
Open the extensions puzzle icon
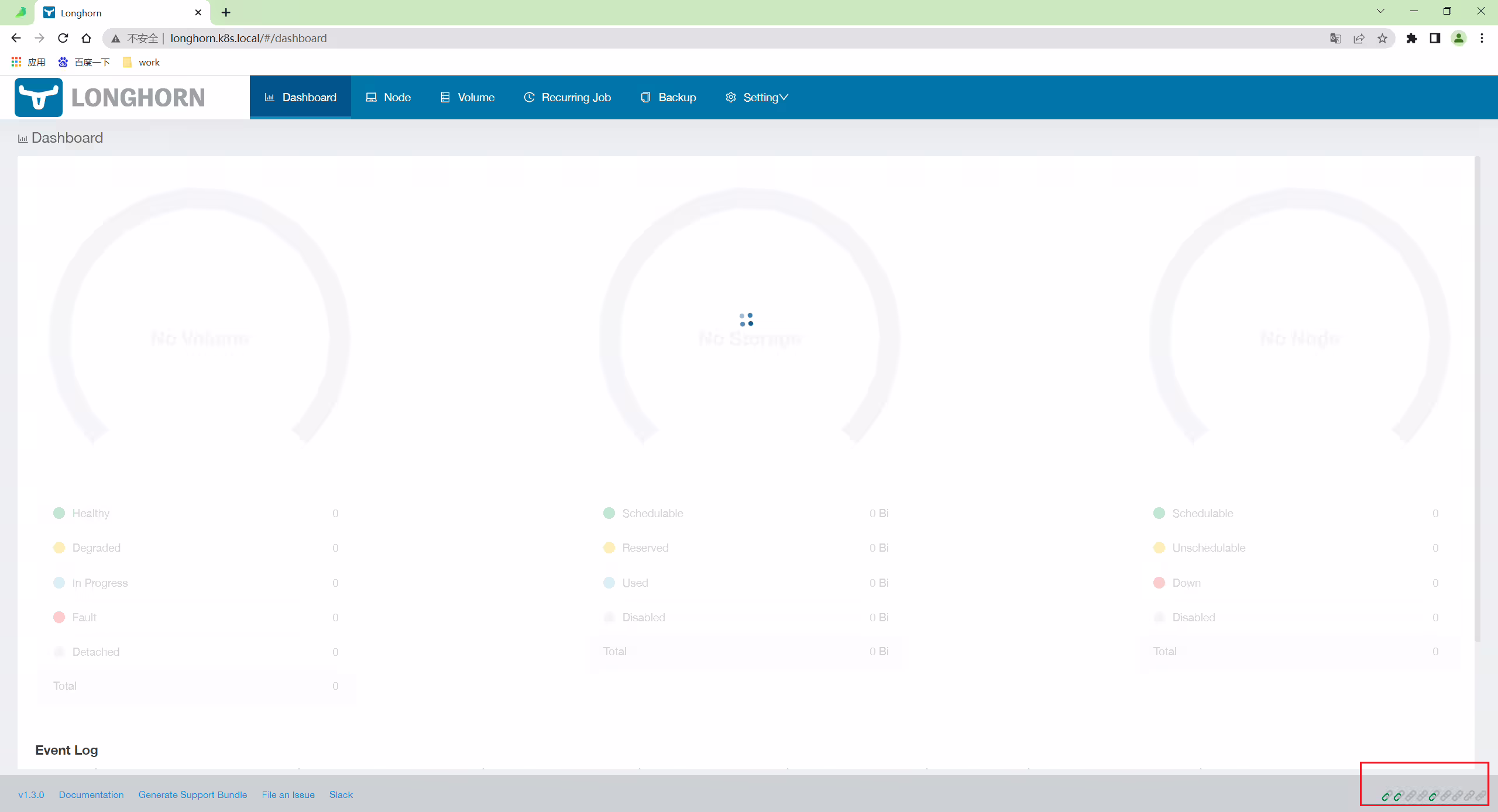click(1412, 38)
